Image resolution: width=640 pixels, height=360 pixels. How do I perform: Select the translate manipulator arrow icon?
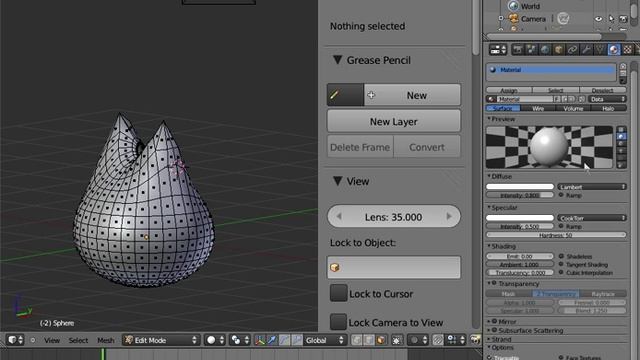point(272,340)
